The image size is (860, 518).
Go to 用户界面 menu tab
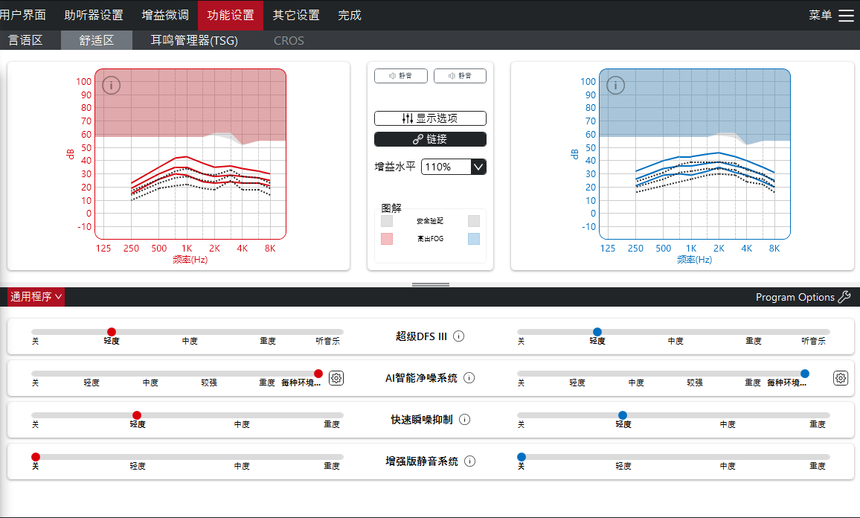click(22, 15)
